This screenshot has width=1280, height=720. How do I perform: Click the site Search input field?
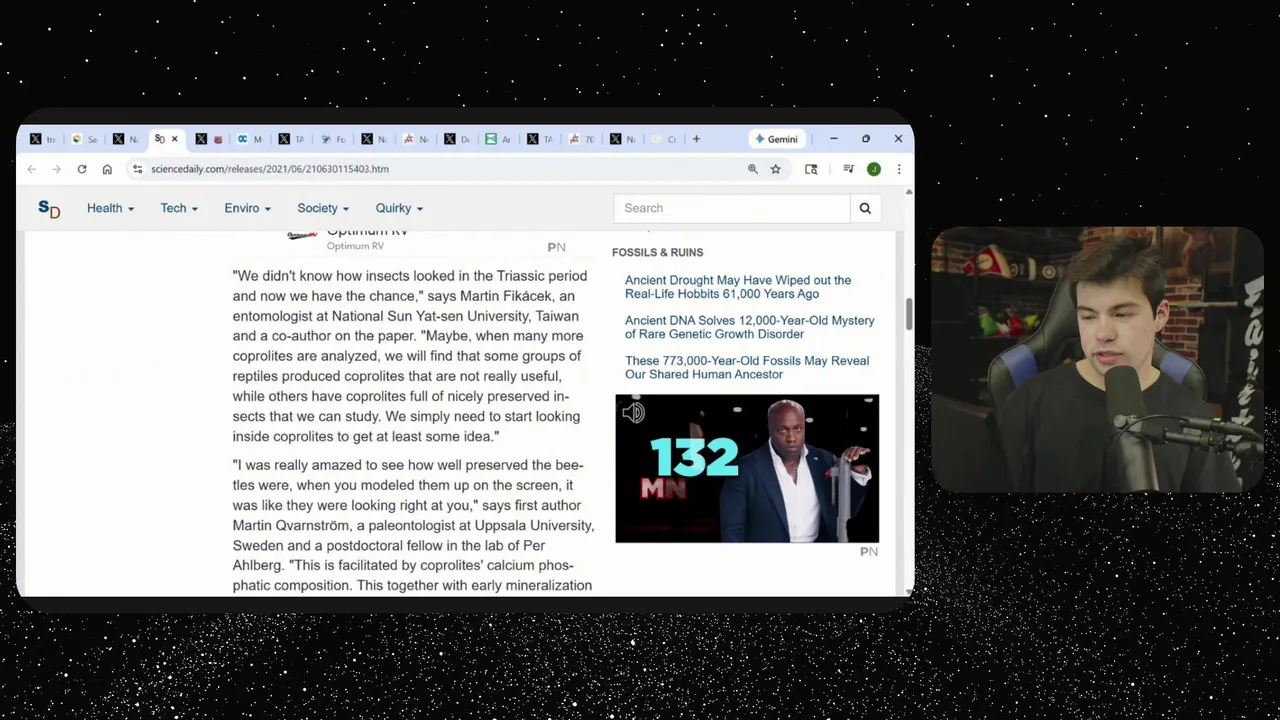(732, 208)
